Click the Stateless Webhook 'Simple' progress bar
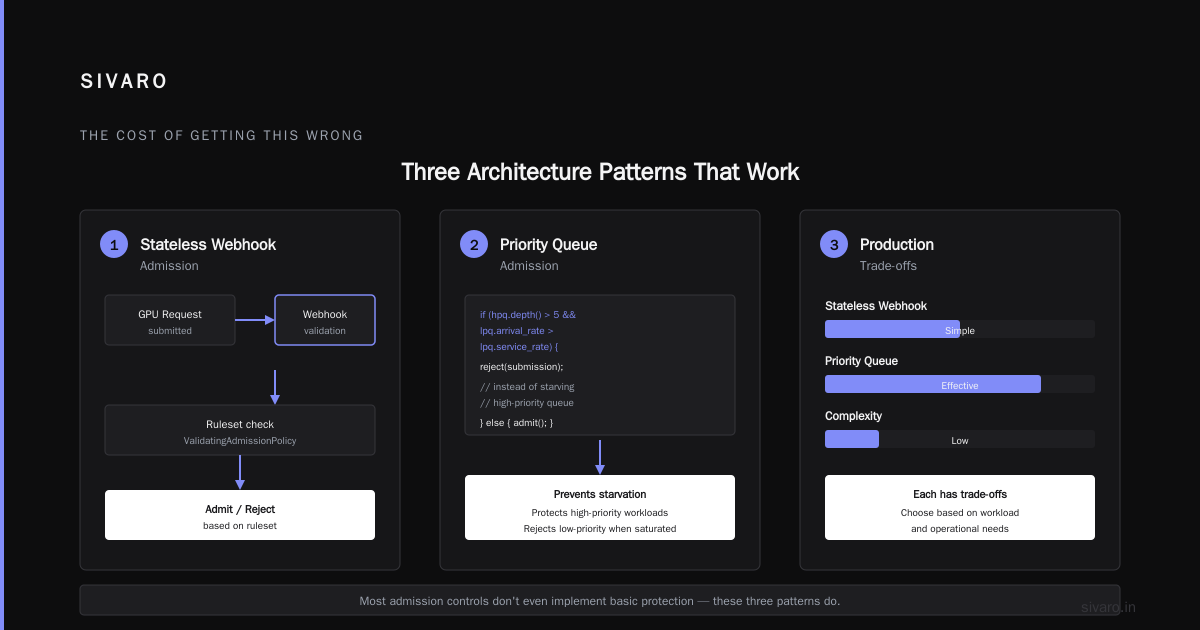 pos(960,329)
